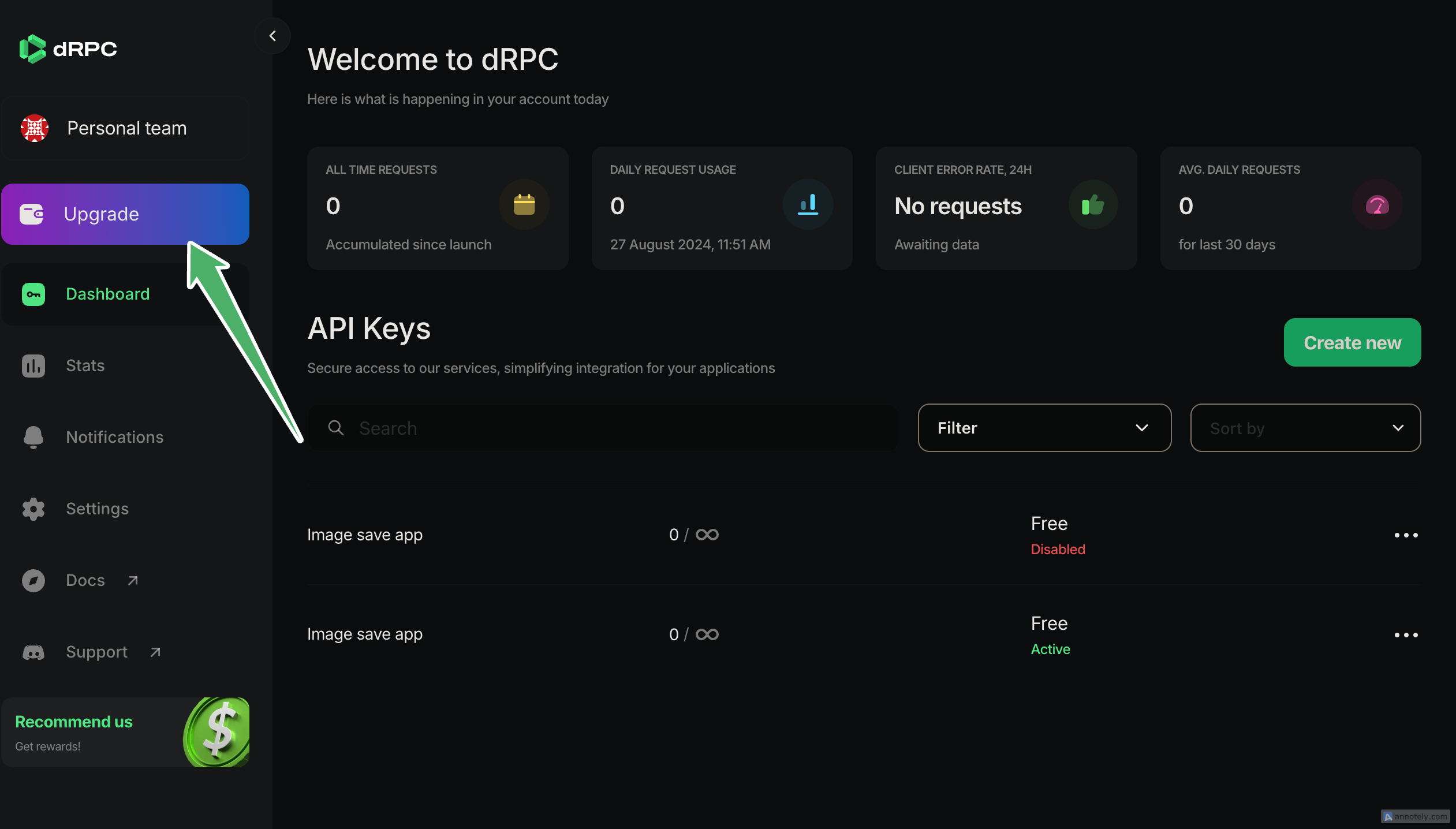Click the Stats bar chart icon
The image size is (1456, 829).
33,366
